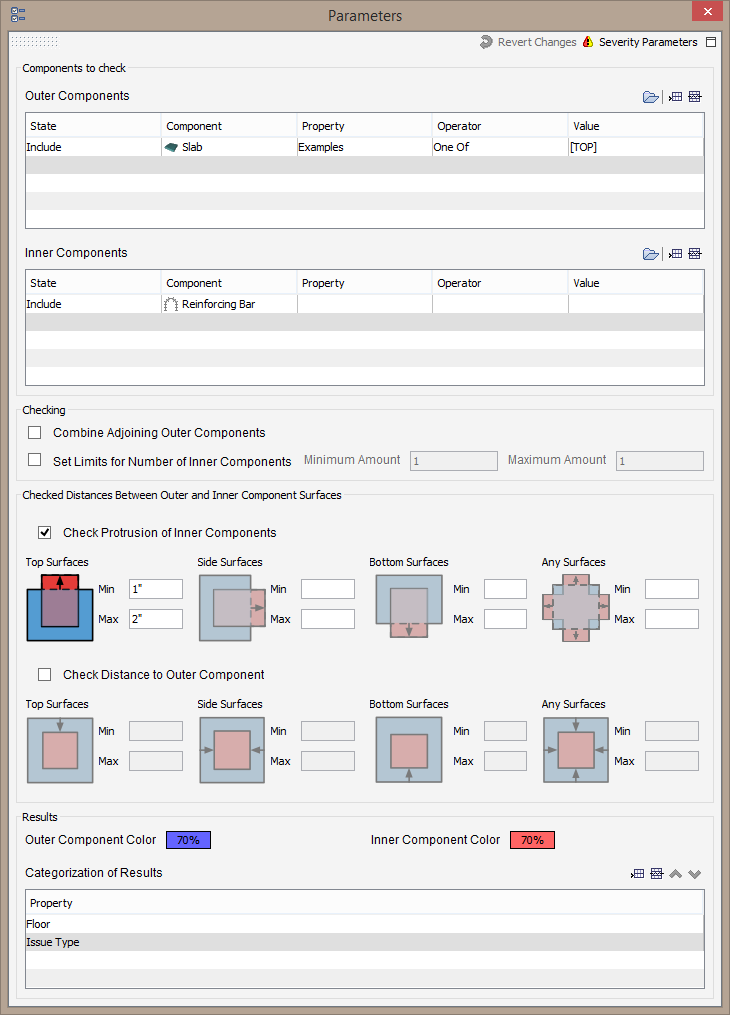730x1015 pixels.
Task: Click Property header in Categorization table
Action: point(364,902)
